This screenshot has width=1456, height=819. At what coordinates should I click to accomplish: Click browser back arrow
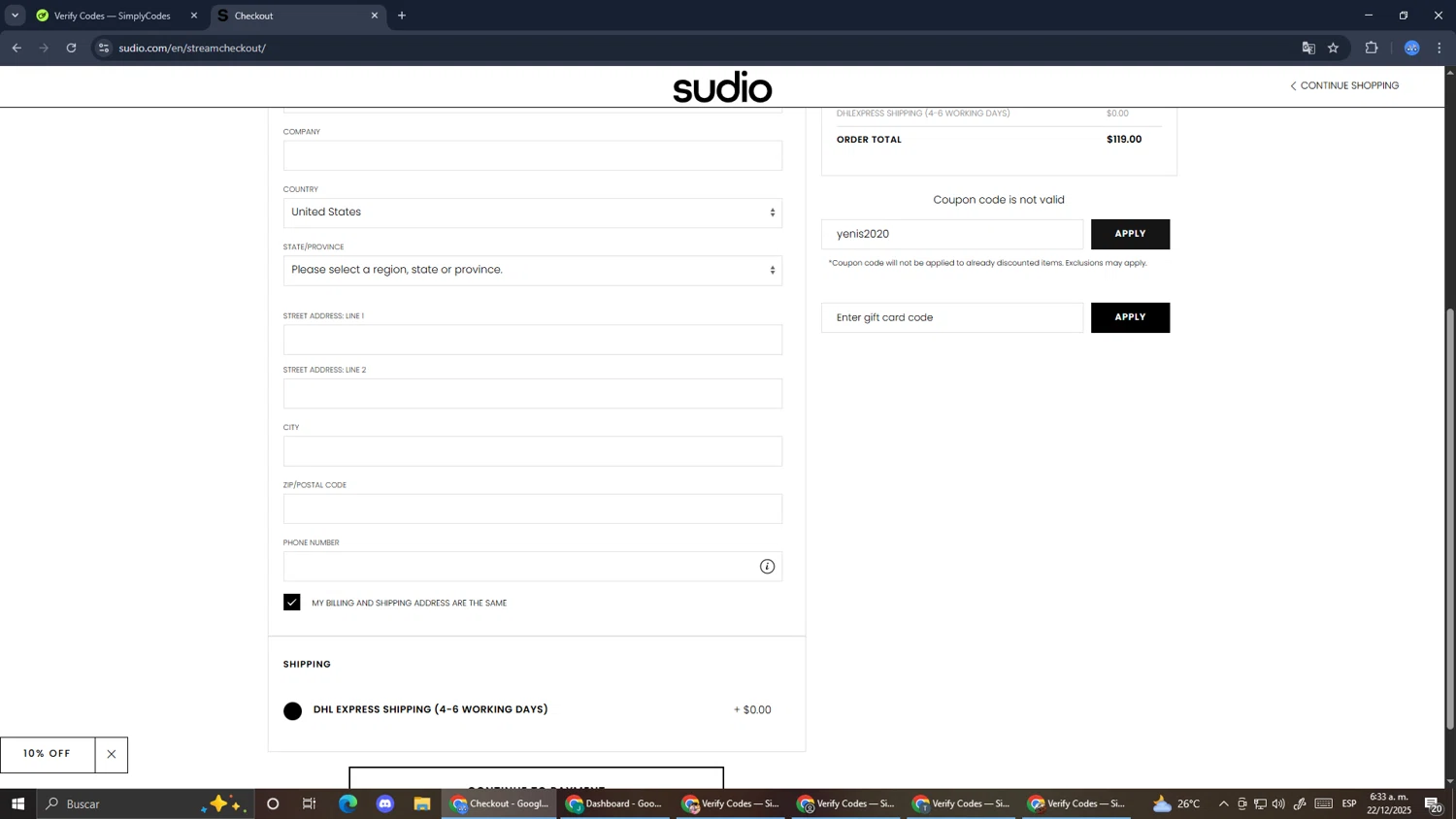coord(17,48)
